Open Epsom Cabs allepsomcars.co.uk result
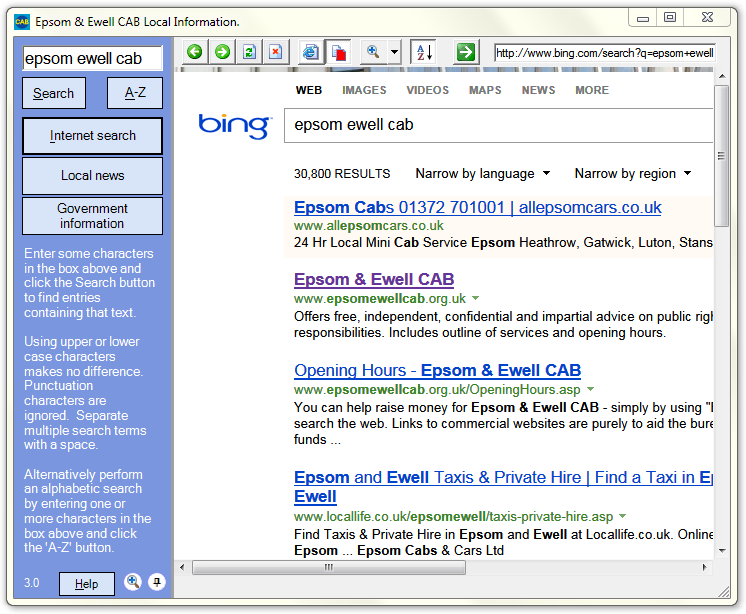Image resolution: width=746 pixels, height=614 pixels. [477, 207]
